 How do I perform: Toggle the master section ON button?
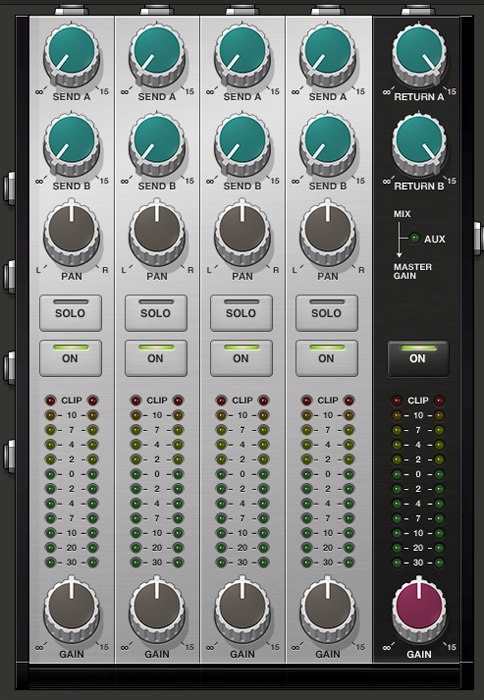tap(418, 358)
